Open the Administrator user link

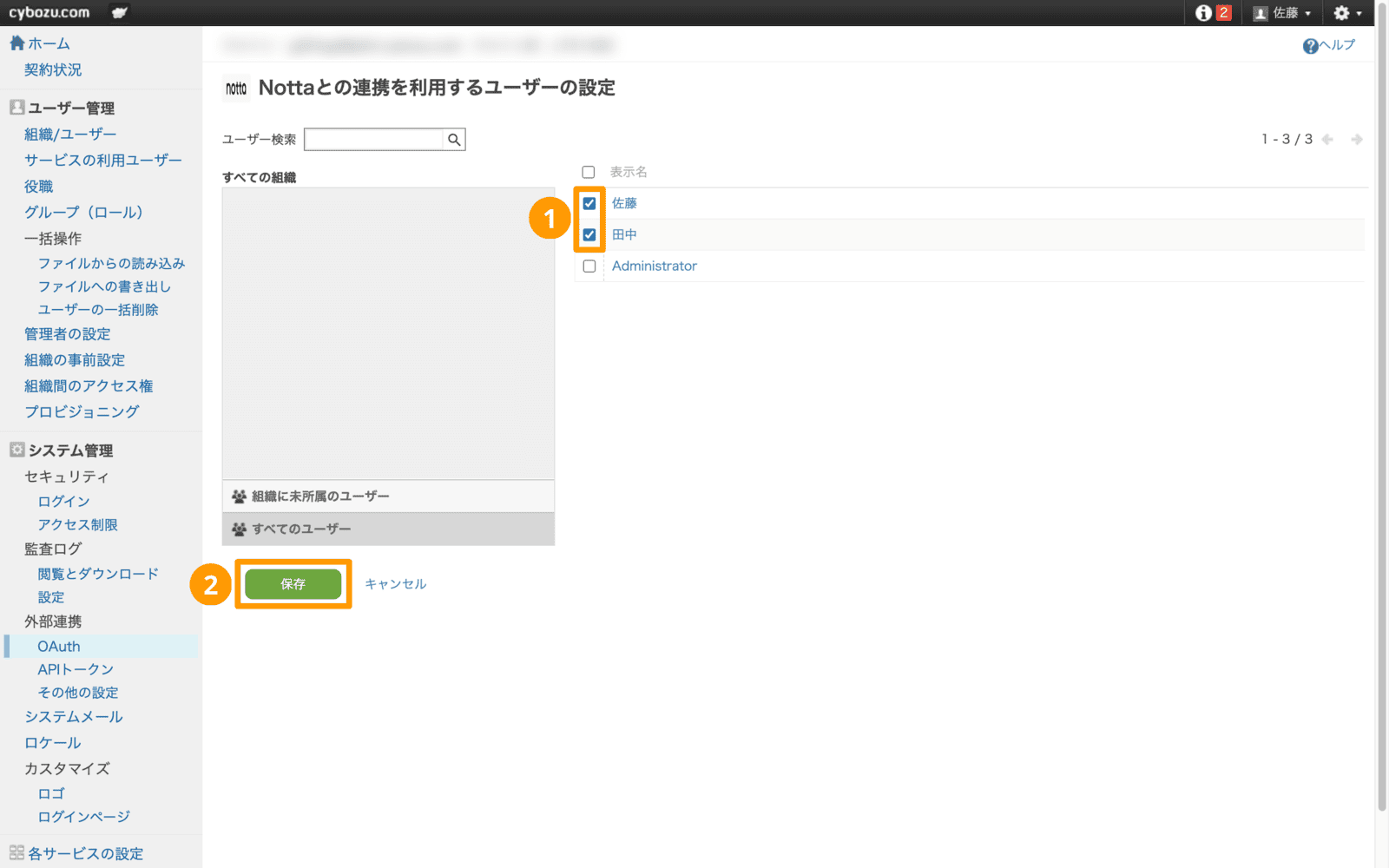pyautogui.click(x=655, y=266)
